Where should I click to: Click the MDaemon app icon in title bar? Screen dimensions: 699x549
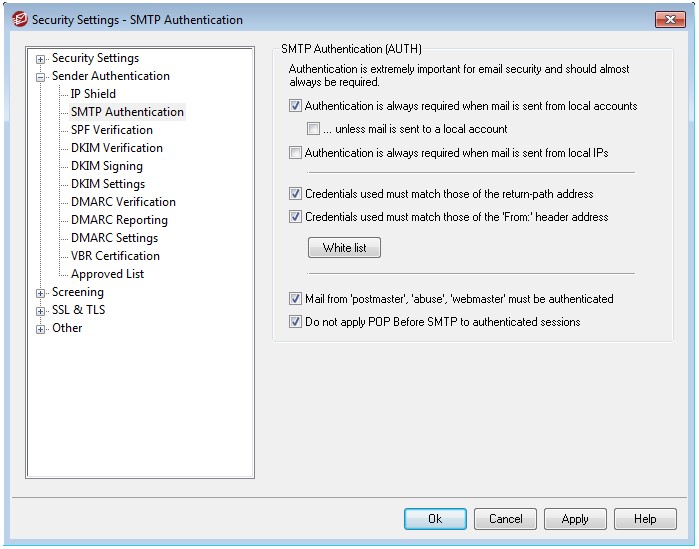(20, 19)
